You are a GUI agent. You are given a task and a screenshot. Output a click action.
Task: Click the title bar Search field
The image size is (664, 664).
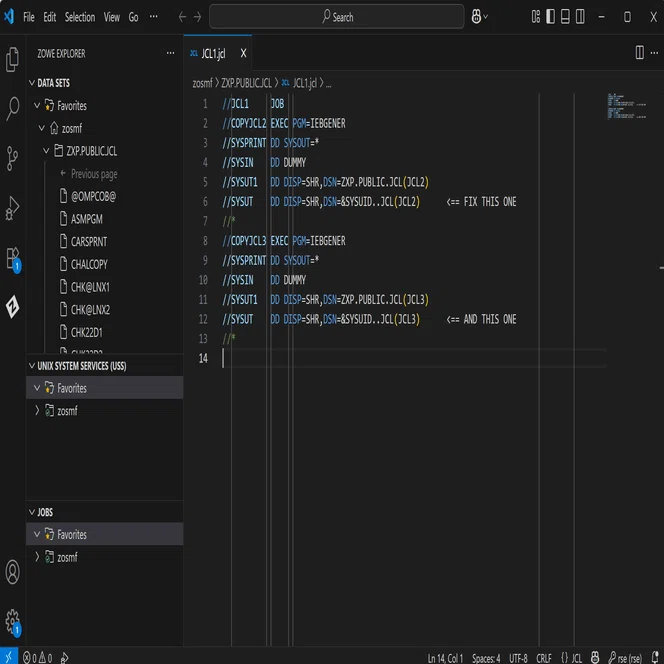[x=337, y=17]
